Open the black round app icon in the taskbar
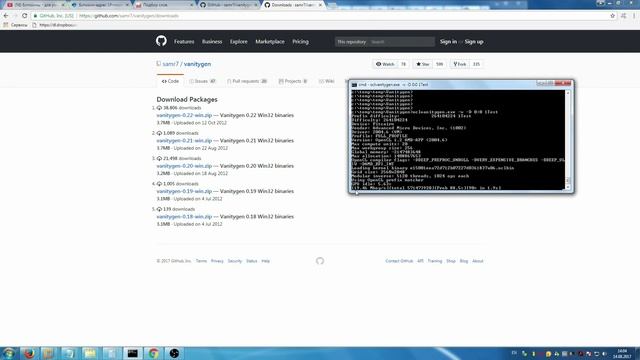 [174, 353]
